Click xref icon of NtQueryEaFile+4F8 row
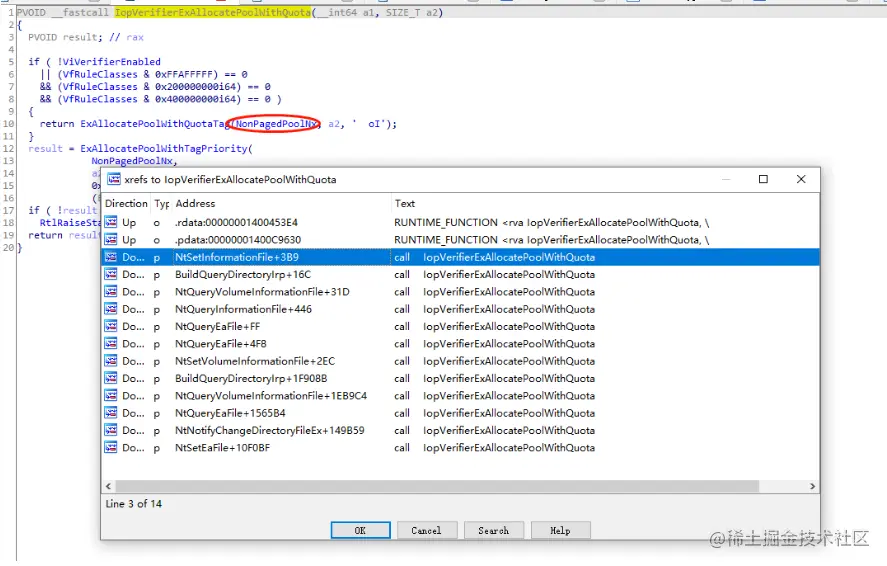This screenshot has height=566, width=887. click(x=111, y=344)
